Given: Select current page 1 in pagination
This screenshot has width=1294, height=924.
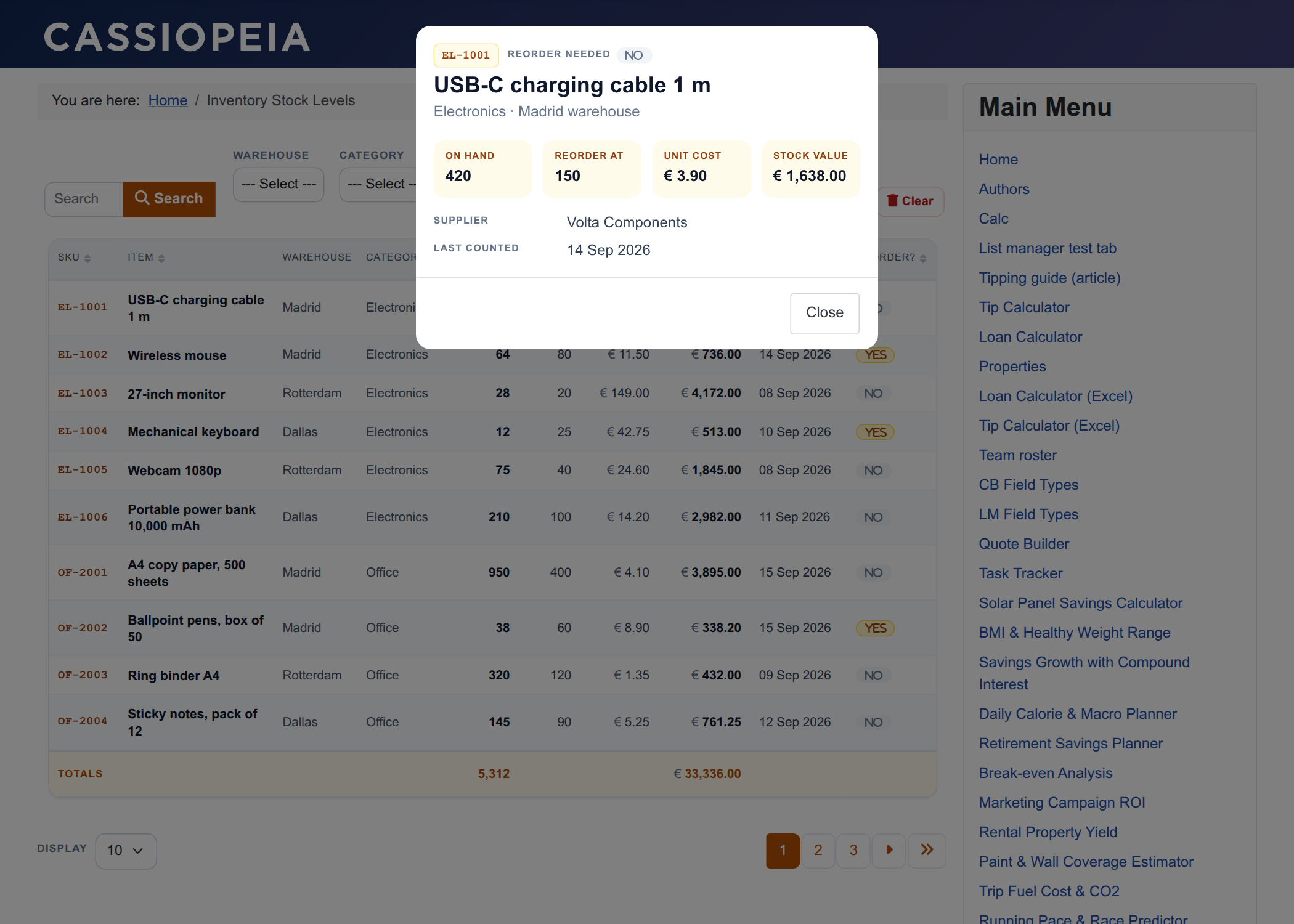Looking at the screenshot, I should point(783,851).
